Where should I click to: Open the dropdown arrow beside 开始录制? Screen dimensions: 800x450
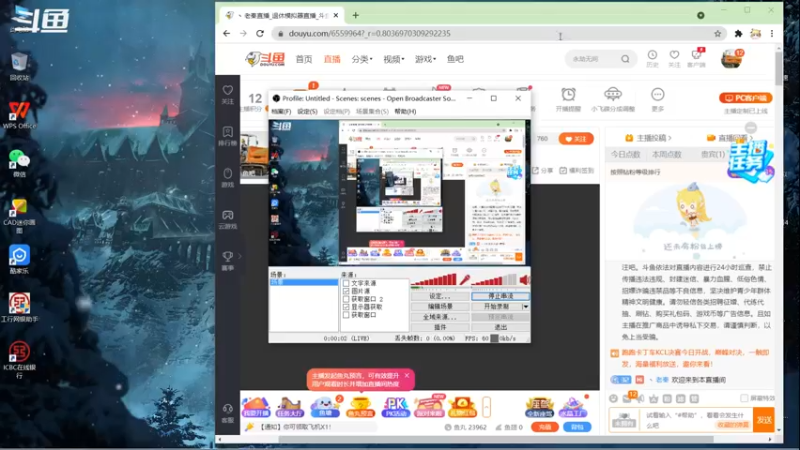point(526,307)
